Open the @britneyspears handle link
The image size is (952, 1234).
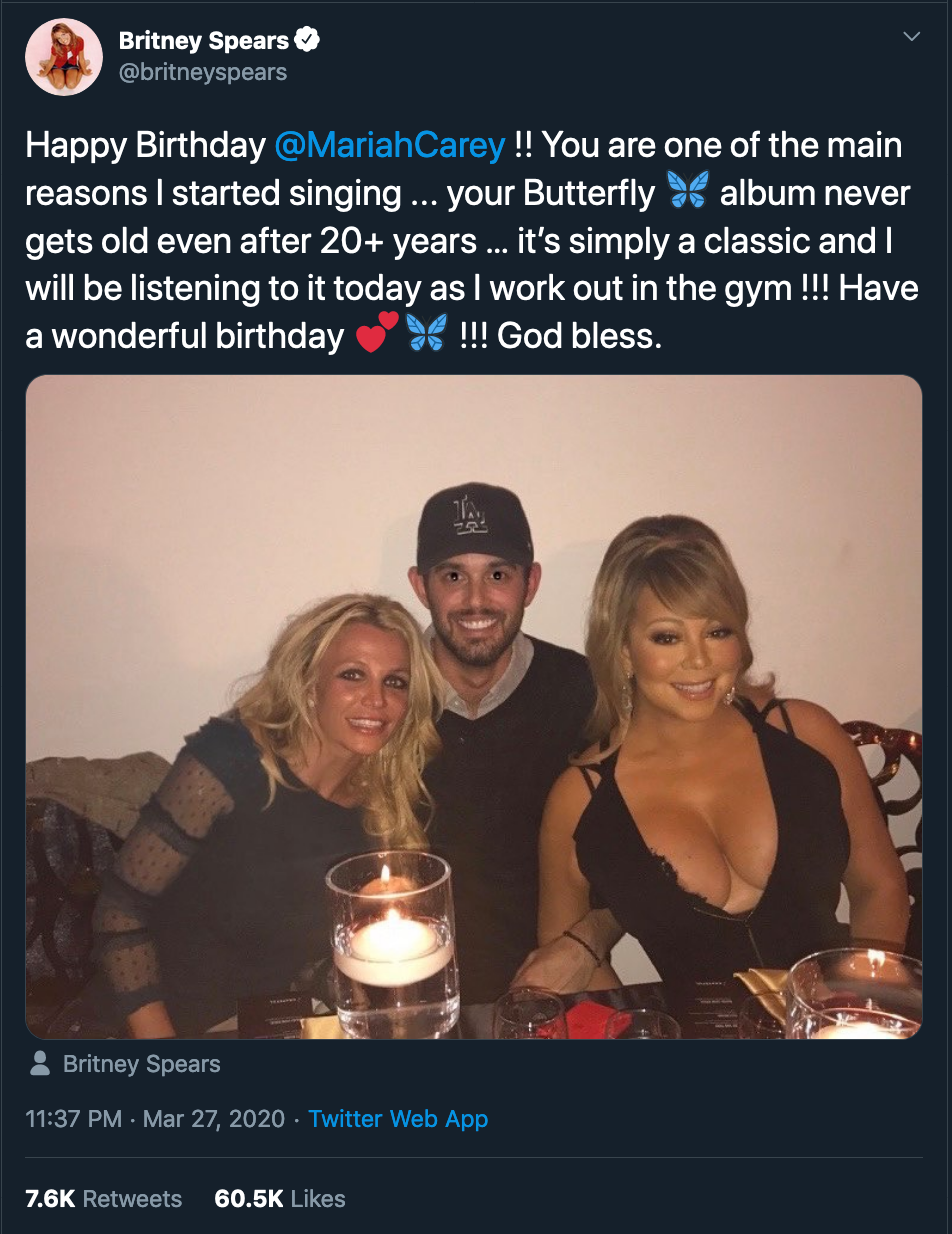(x=203, y=72)
